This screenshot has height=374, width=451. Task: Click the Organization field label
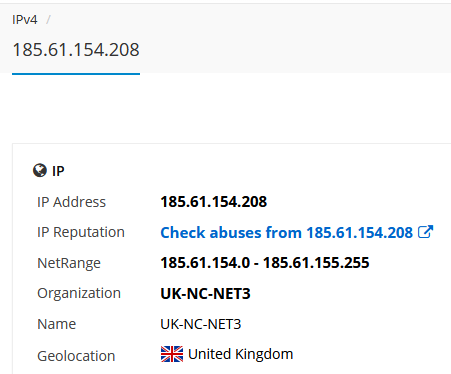79,293
